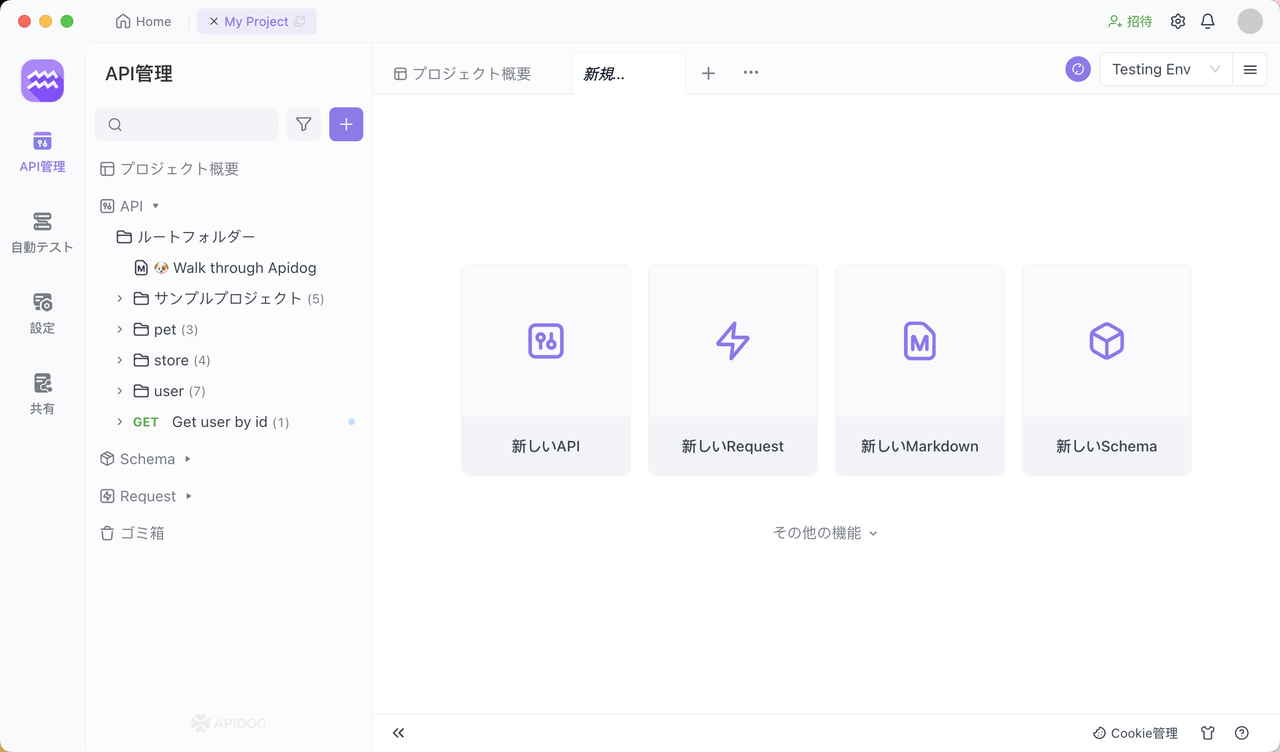This screenshot has width=1280, height=752.
Task: Collapse sidebar with double chevron icon
Action: click(399, 733)
